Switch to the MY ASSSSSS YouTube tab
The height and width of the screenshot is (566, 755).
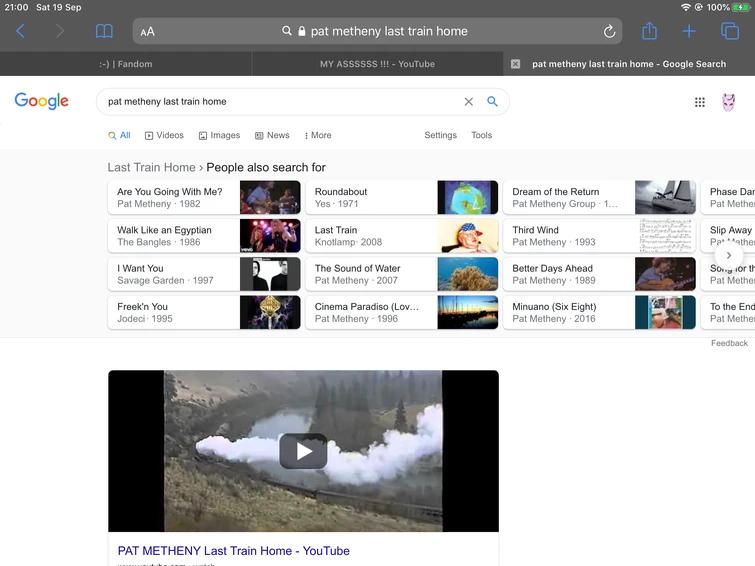point(377,64)
